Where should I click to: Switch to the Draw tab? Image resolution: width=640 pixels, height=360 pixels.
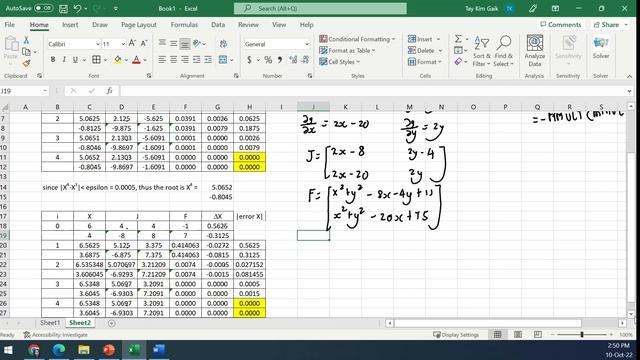100,24
